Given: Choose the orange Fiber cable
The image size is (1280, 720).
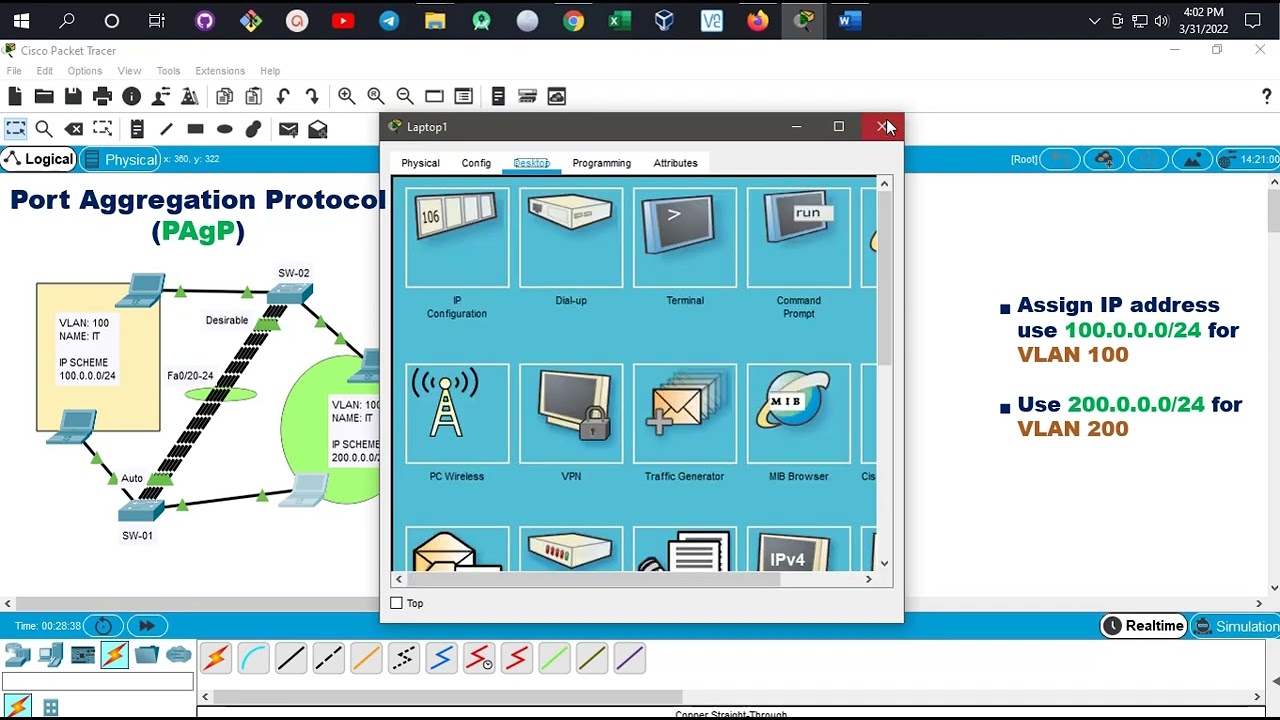Looking at the screenshot, I should click(366, 658).
